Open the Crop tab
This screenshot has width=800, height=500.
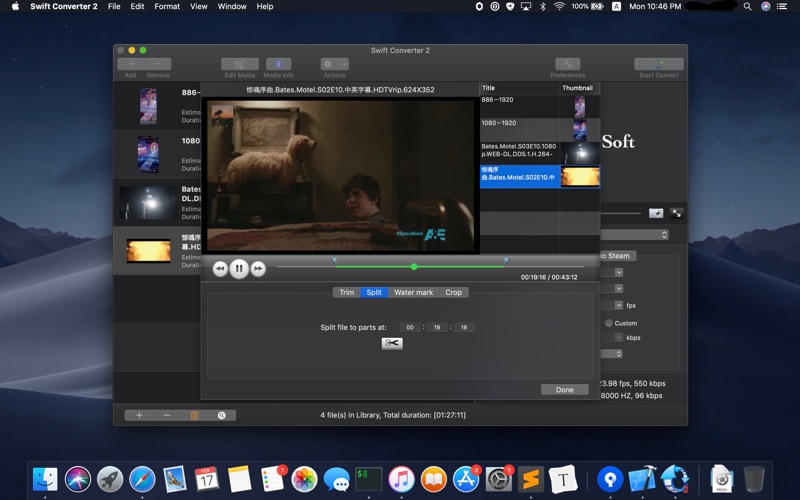click(x=453, y=293)
